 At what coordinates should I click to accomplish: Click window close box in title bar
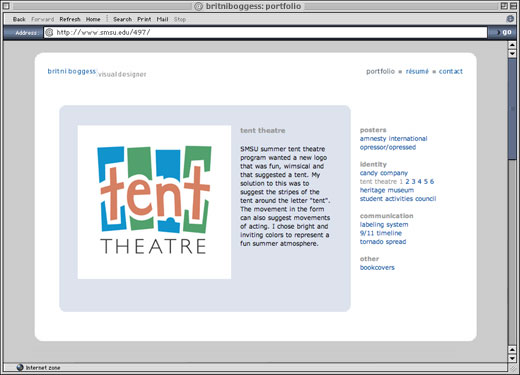pyautogui.click(x=6, y=6)
